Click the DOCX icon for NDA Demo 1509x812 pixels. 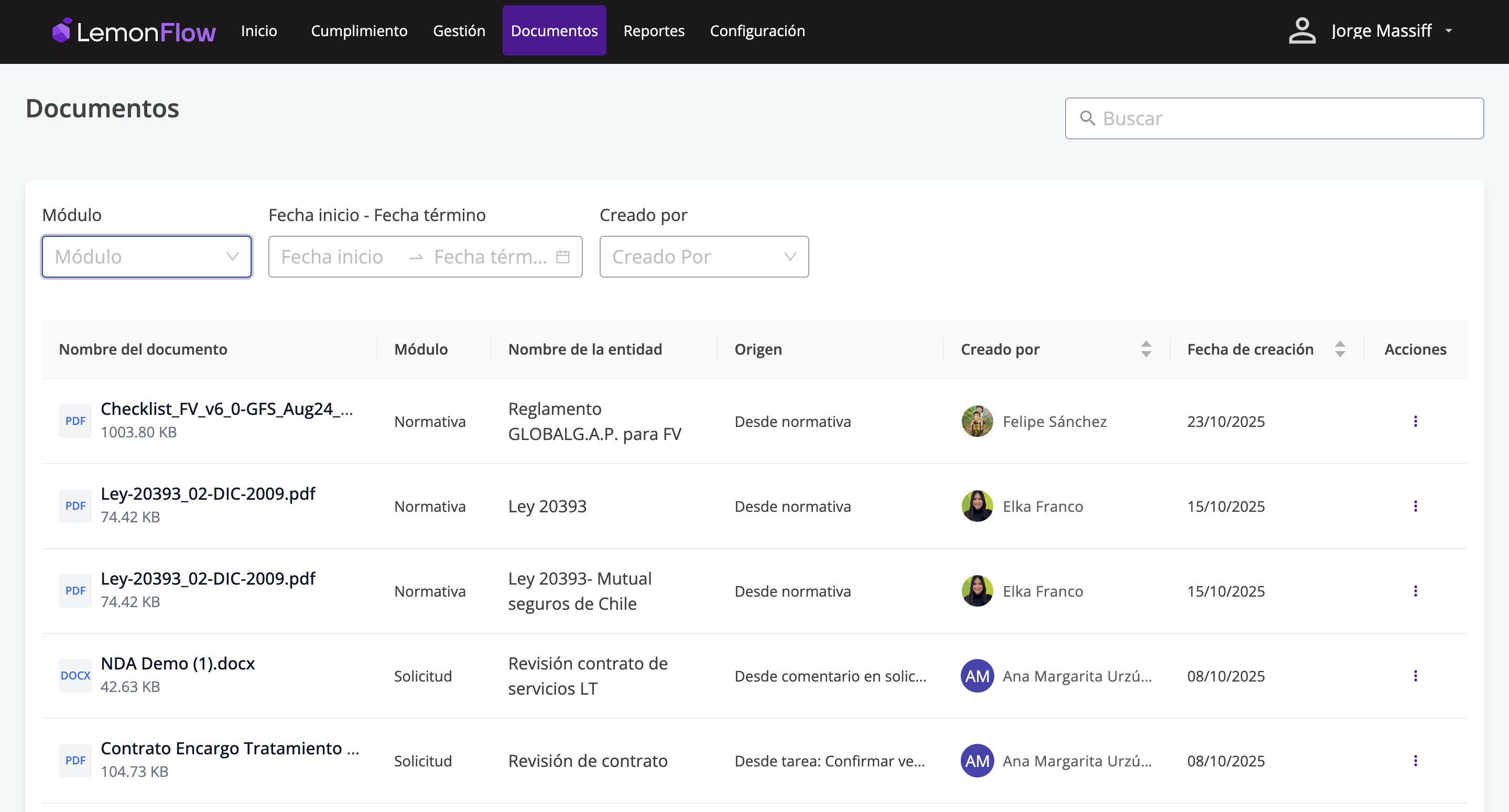(75, 676)
